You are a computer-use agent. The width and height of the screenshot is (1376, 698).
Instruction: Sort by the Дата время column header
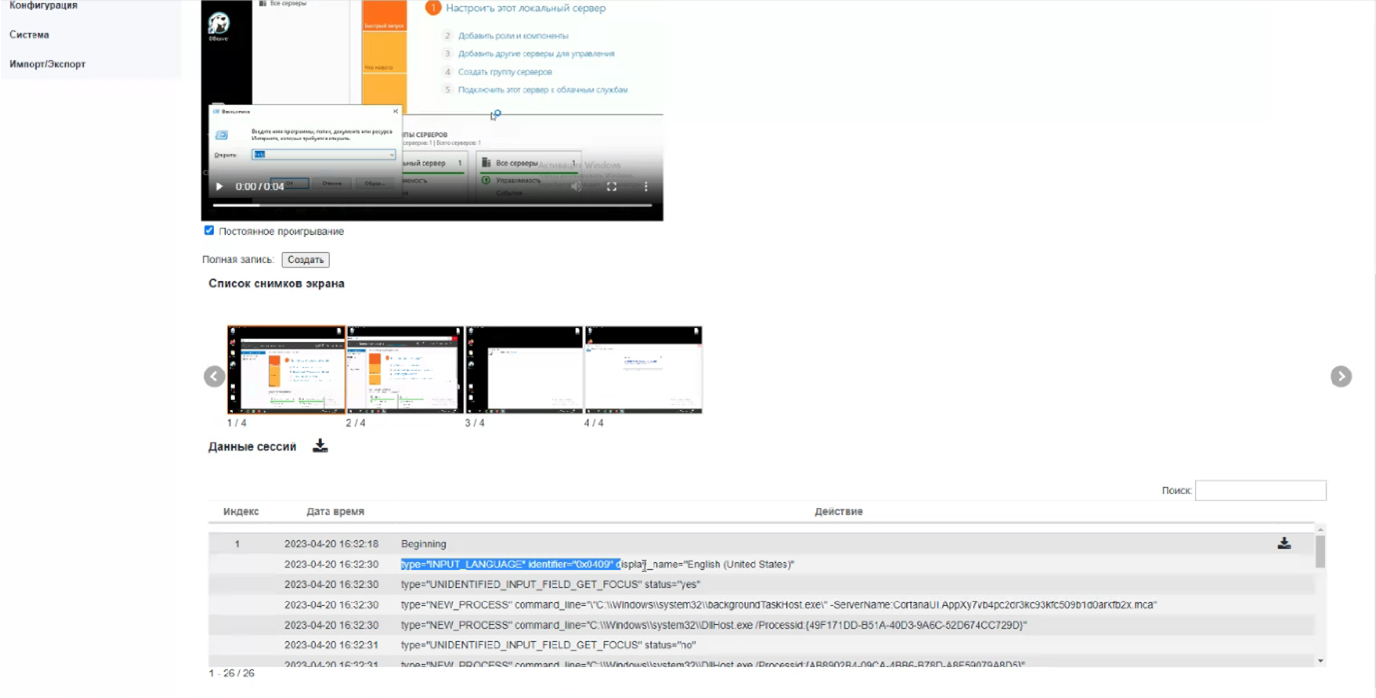336,511
